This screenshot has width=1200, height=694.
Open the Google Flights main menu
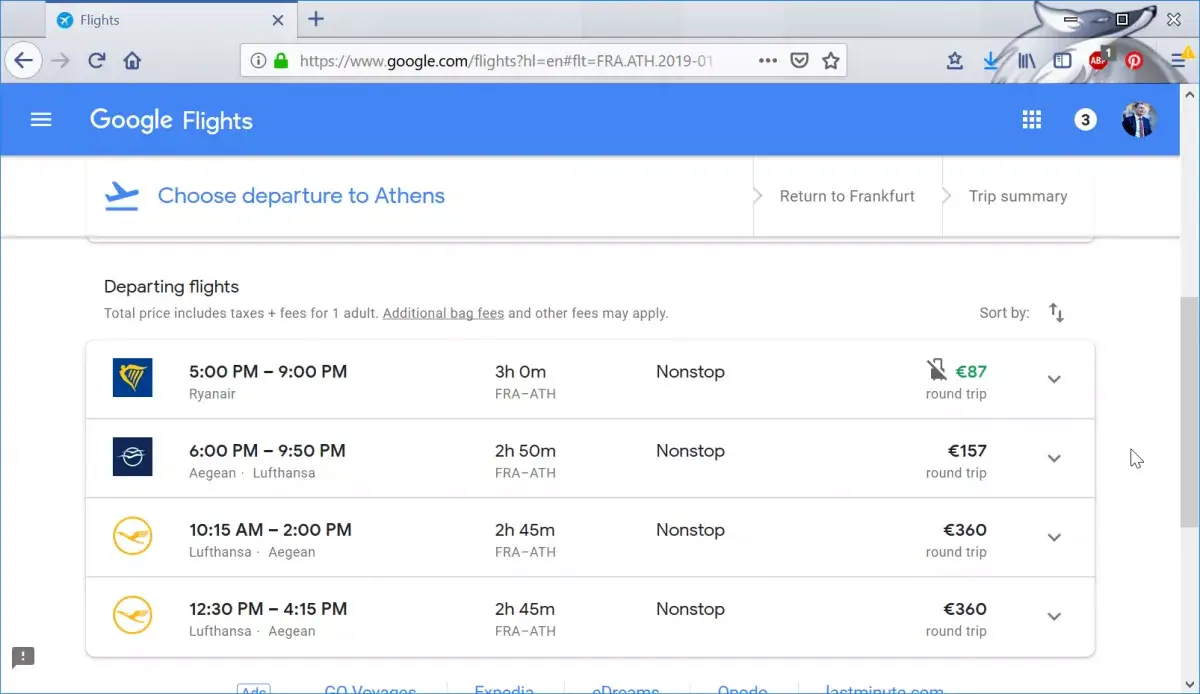[x=41, y=120]
